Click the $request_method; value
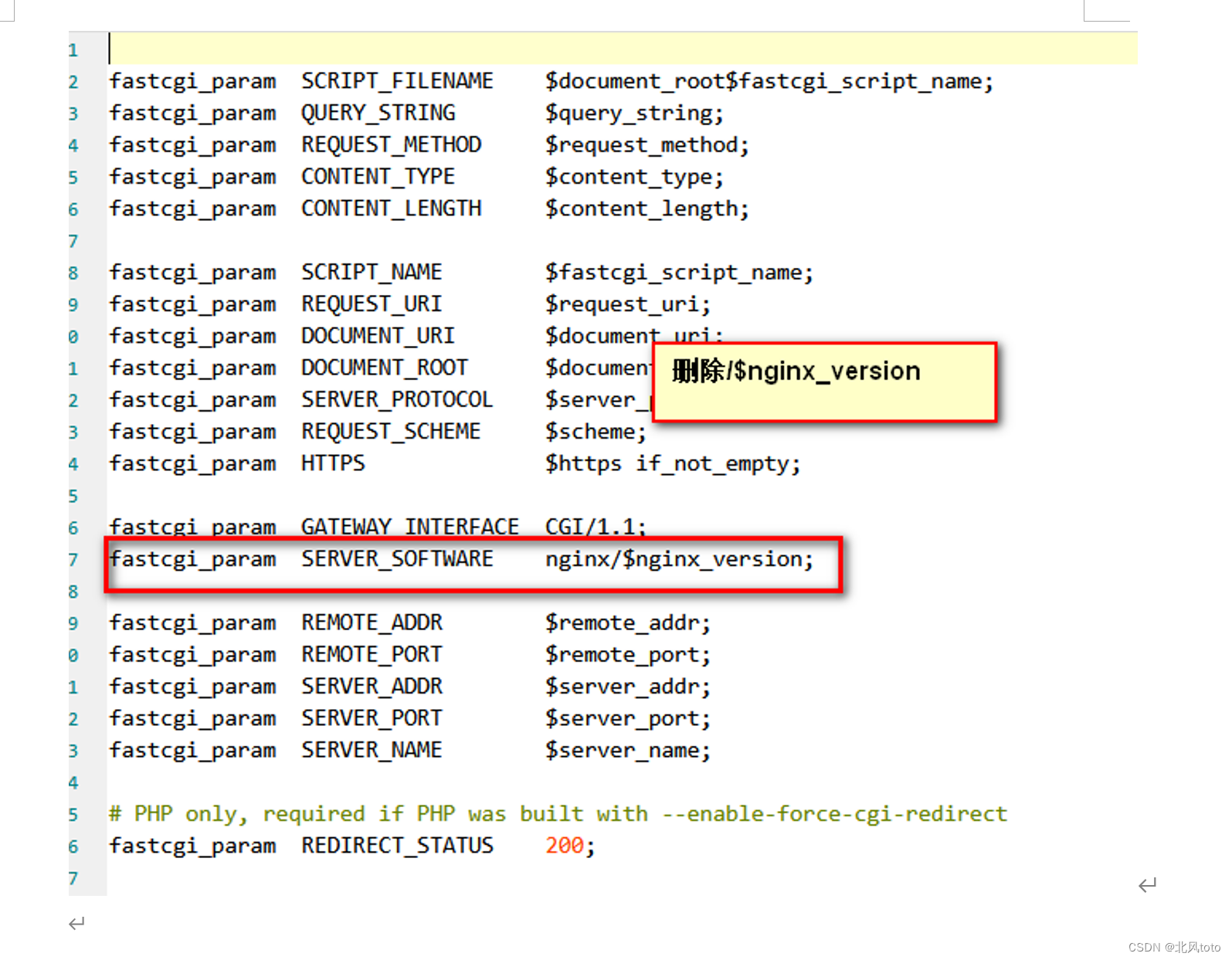Screen dimensions: 1232x960 tap(647, 145)
